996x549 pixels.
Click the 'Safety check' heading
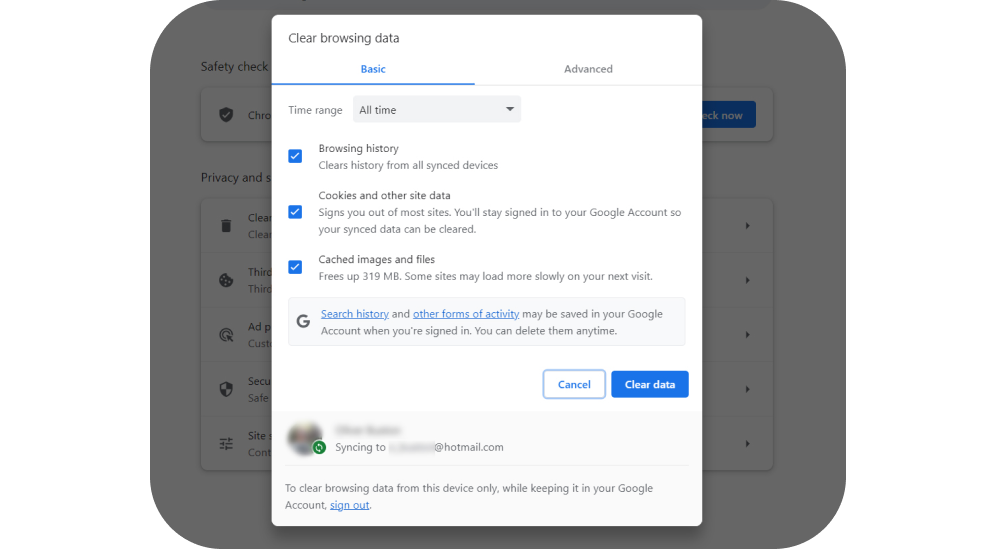(x=234, y=67)
